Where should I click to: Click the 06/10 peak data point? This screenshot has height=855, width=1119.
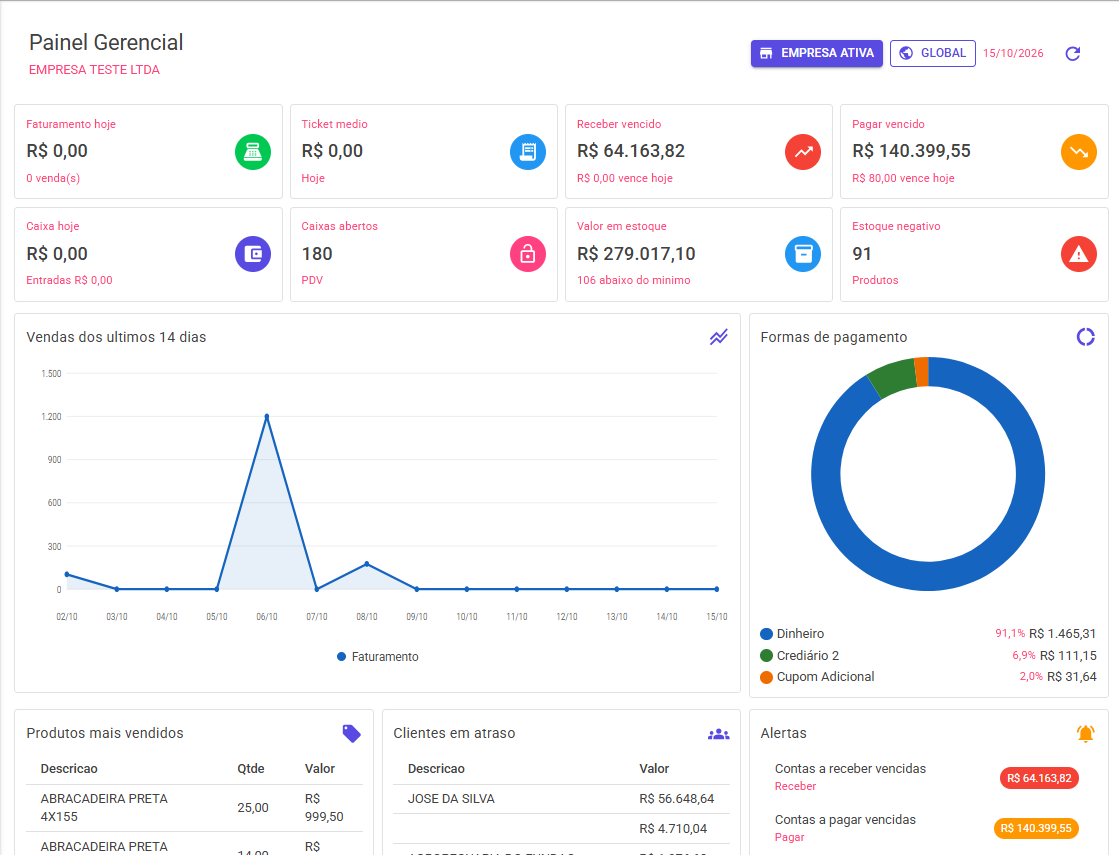click(267, 416)
